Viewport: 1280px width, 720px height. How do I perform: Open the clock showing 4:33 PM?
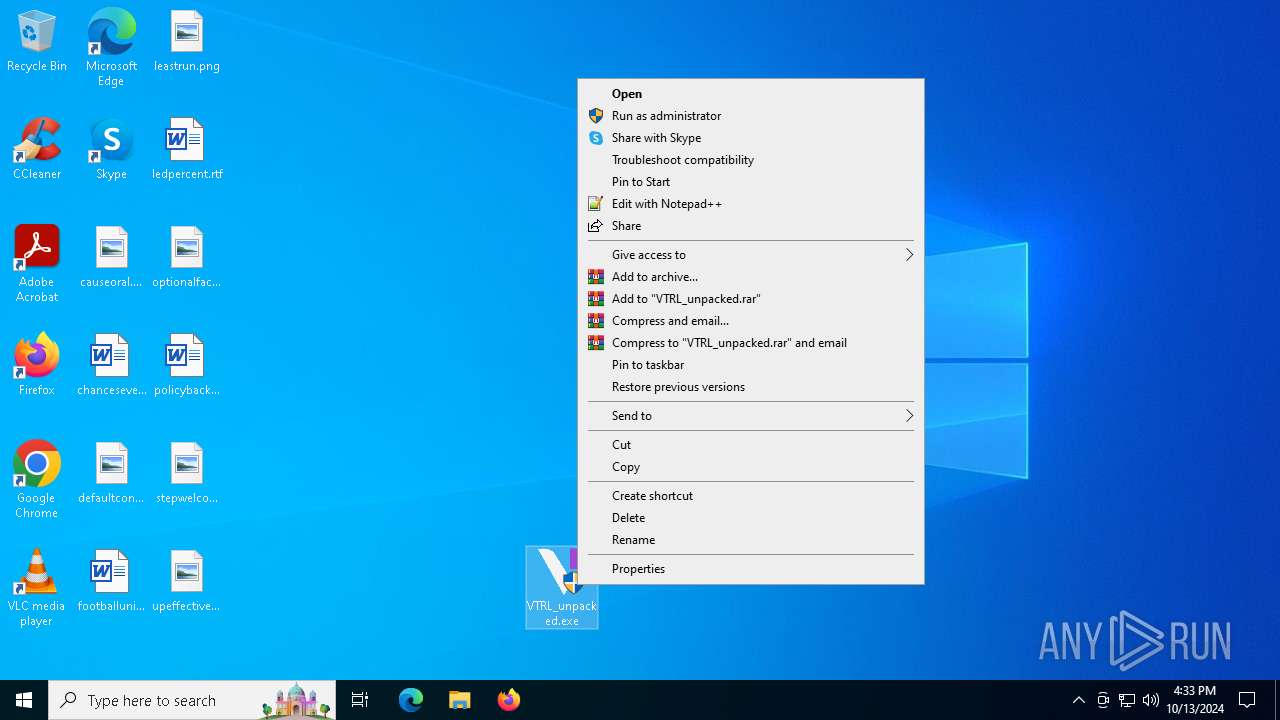[1195, 700]
